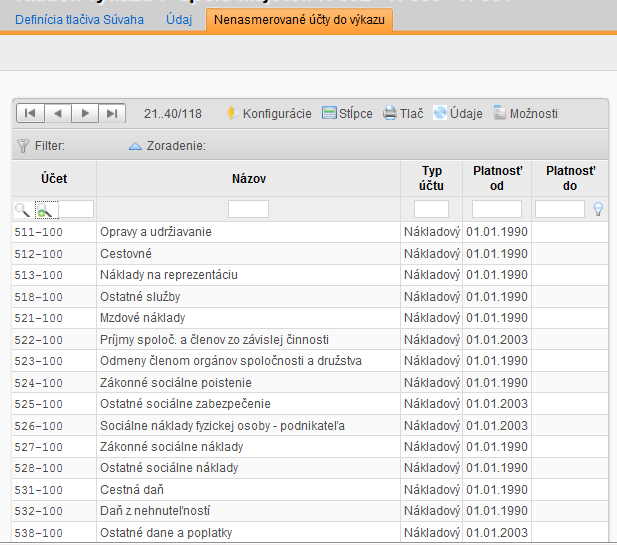Click 'Ostatné sociálne náklady' cell
The height and width of the screenshot is (545, 617).
(x=249, y=468)
